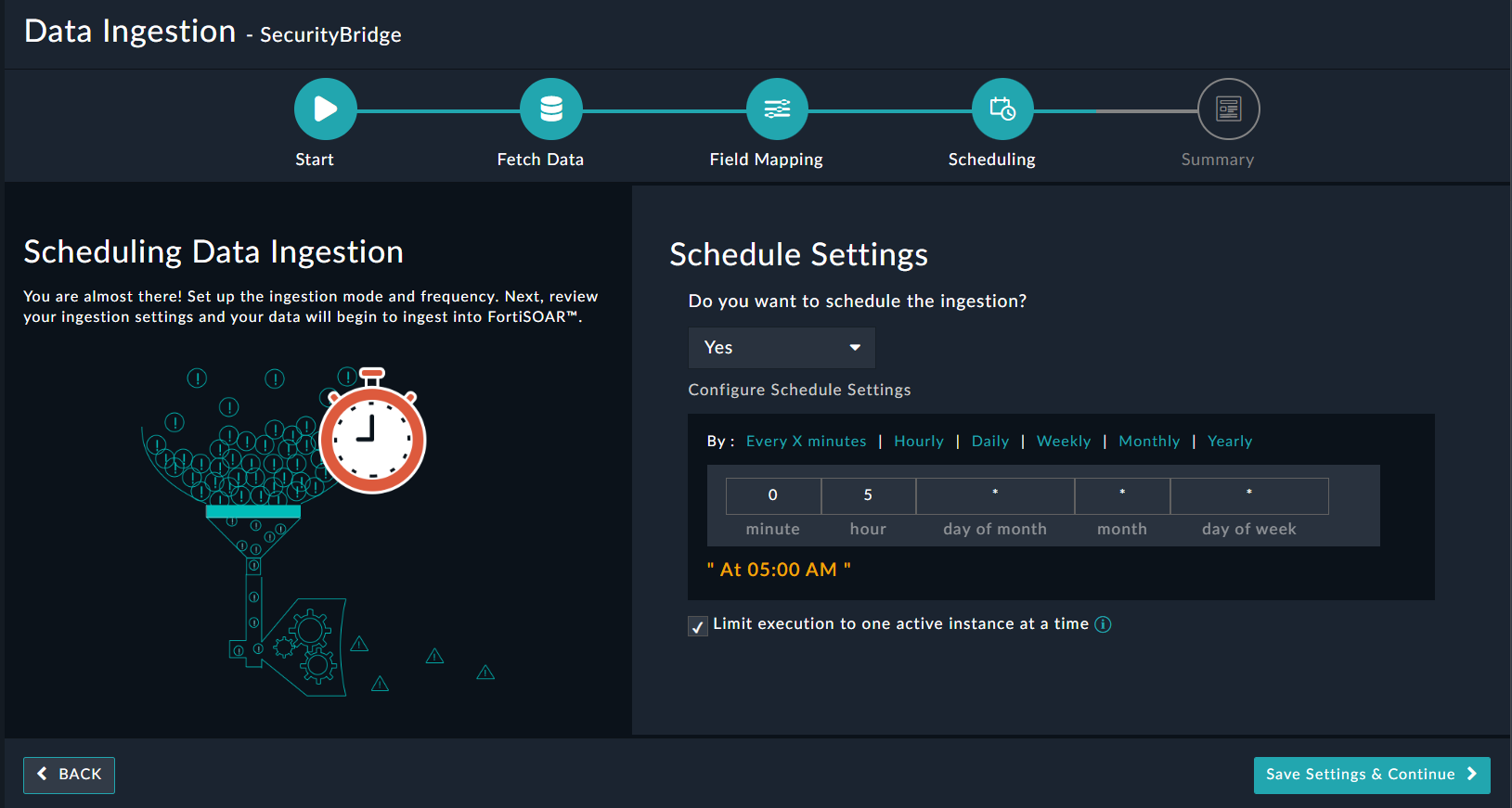Select the Every X minutes option
Viewport: 1512px width, 808px height.
point(806,442)
